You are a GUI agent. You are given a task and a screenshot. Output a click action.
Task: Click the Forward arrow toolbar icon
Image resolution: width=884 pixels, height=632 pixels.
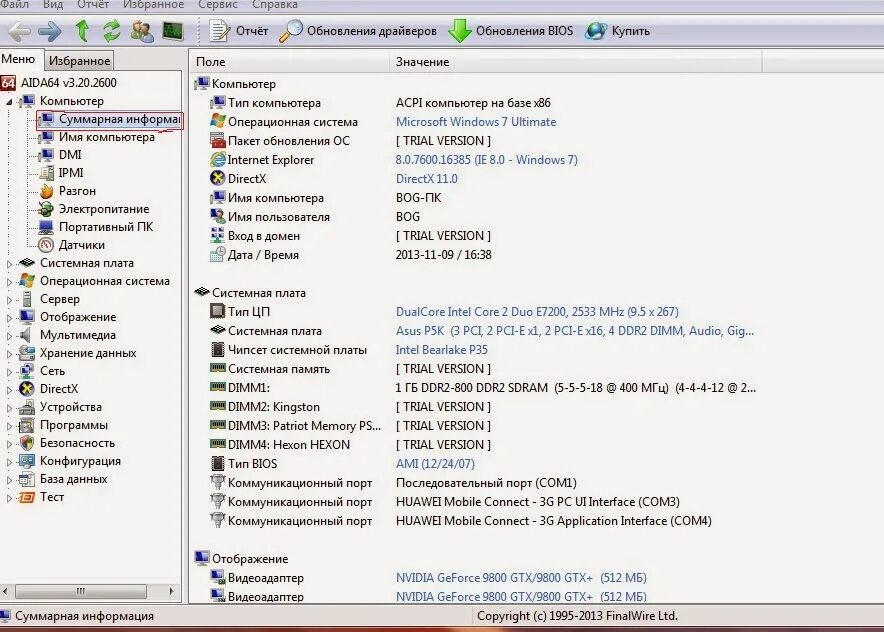pos(50,32)
